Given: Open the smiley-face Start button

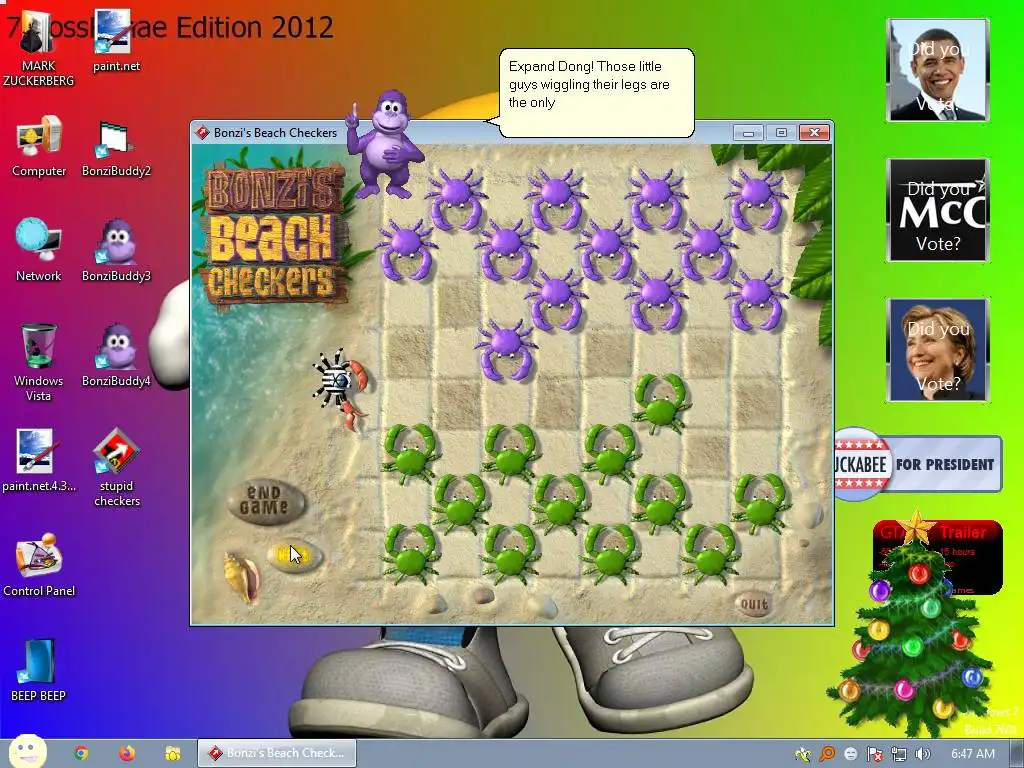Looking at the screenshot, I should pos(27,752).
